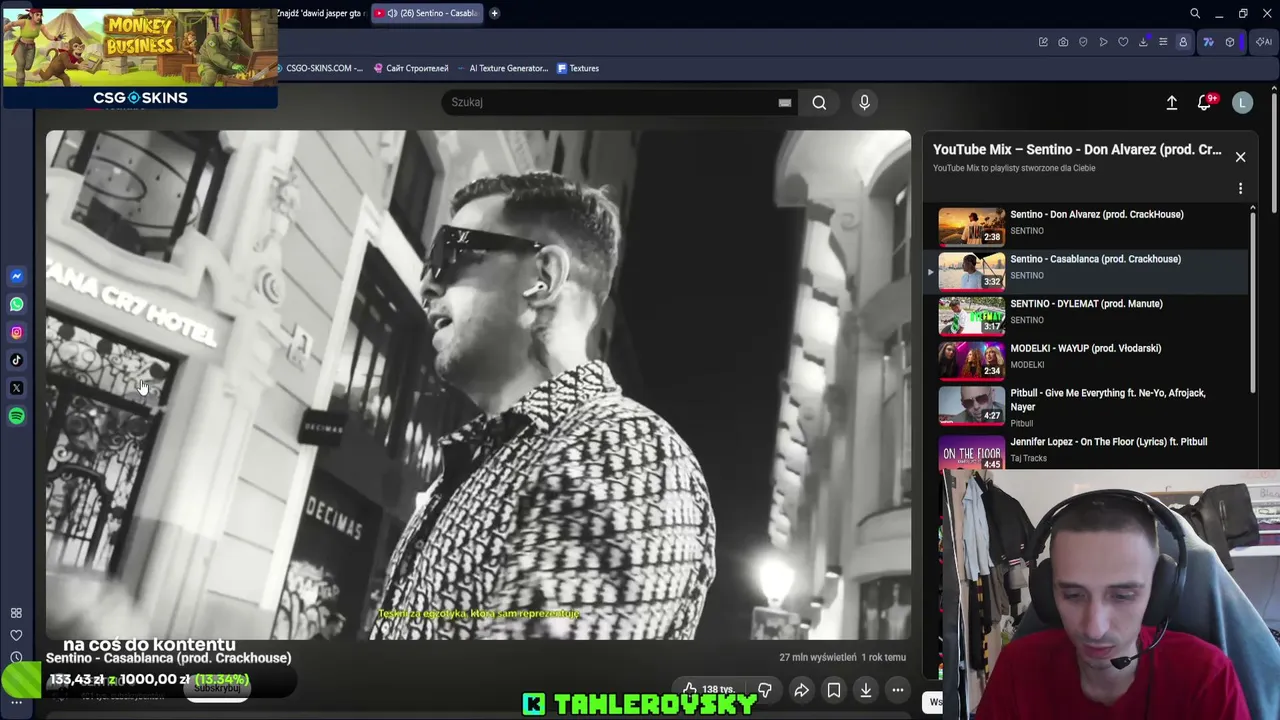Click the playlist panel scrollbar
Image resolution: width=1280 pixels, height=720 pixels.
click(1253, 300)
